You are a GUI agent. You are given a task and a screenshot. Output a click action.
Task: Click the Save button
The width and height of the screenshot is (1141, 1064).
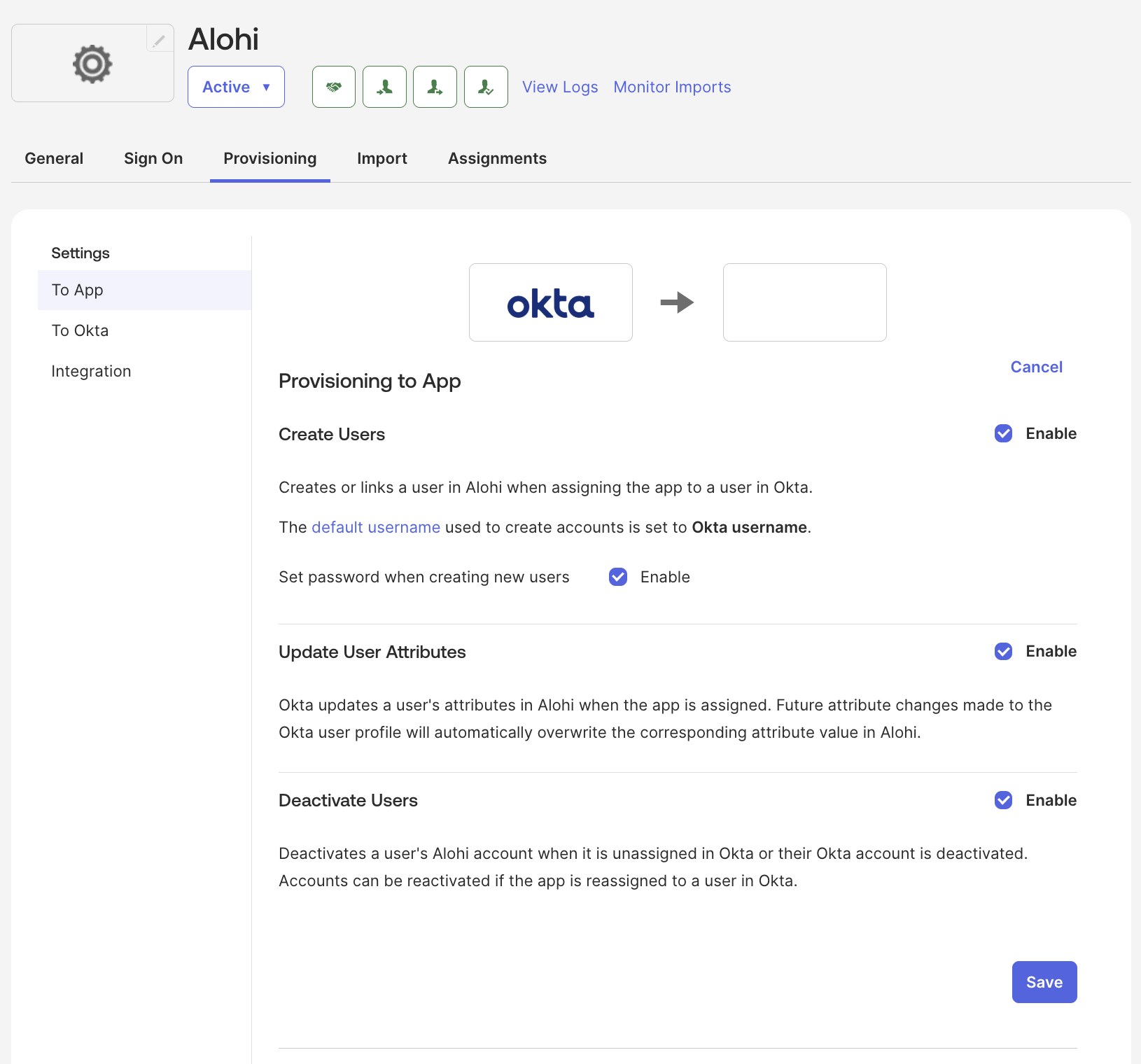pos(1044,982)
